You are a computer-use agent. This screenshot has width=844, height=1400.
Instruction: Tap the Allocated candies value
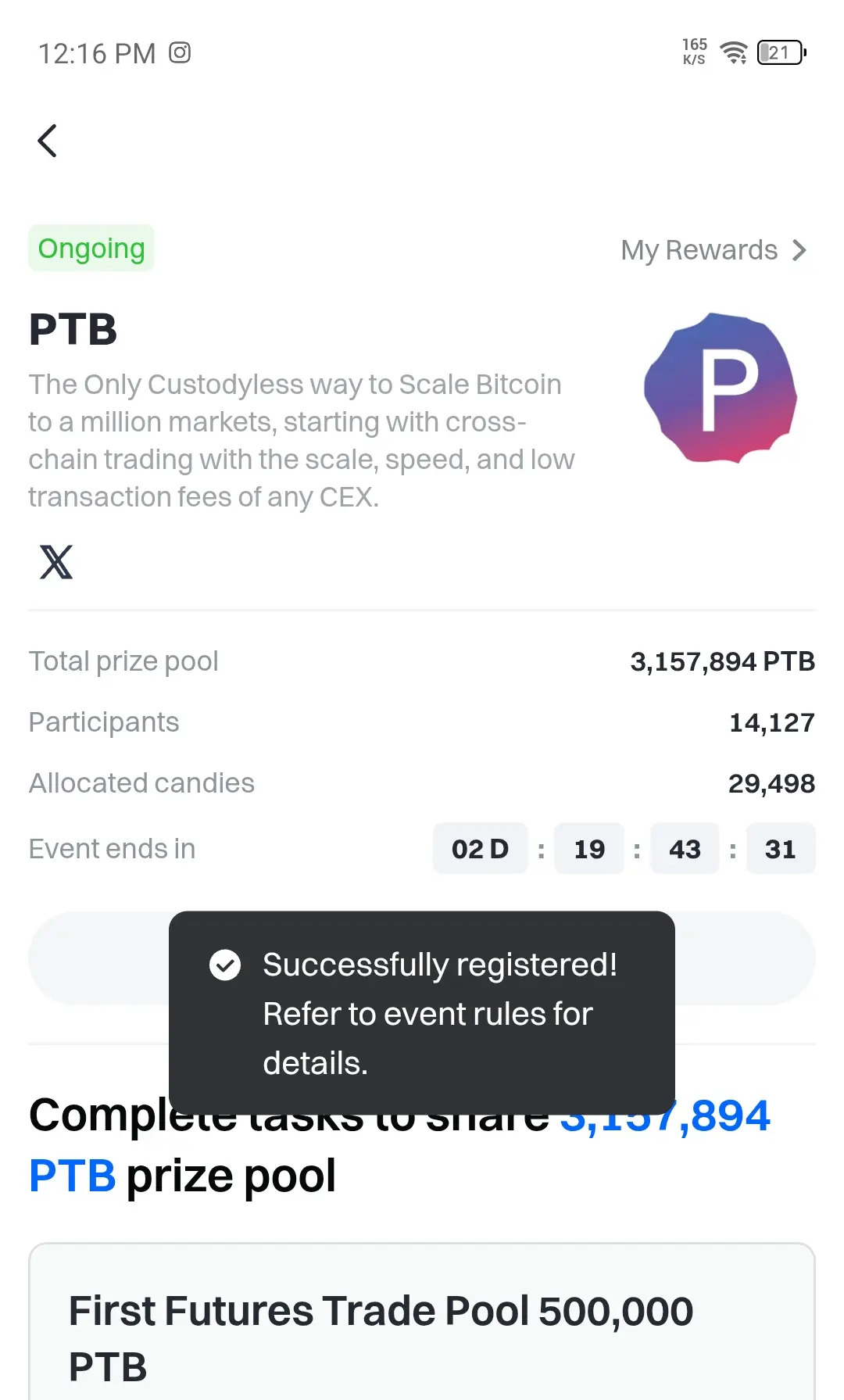pyautogui.click(x=771, y=783)
